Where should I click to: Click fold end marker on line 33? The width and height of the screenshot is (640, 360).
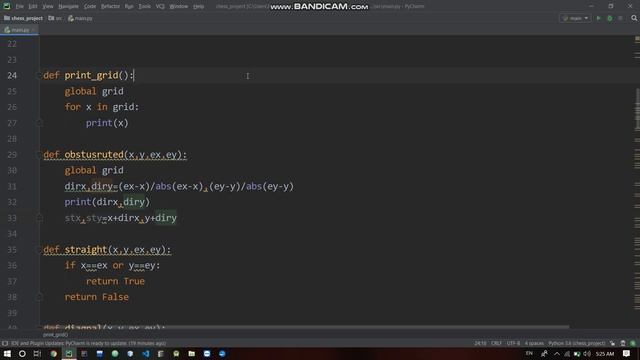click(x=40, y=218)
